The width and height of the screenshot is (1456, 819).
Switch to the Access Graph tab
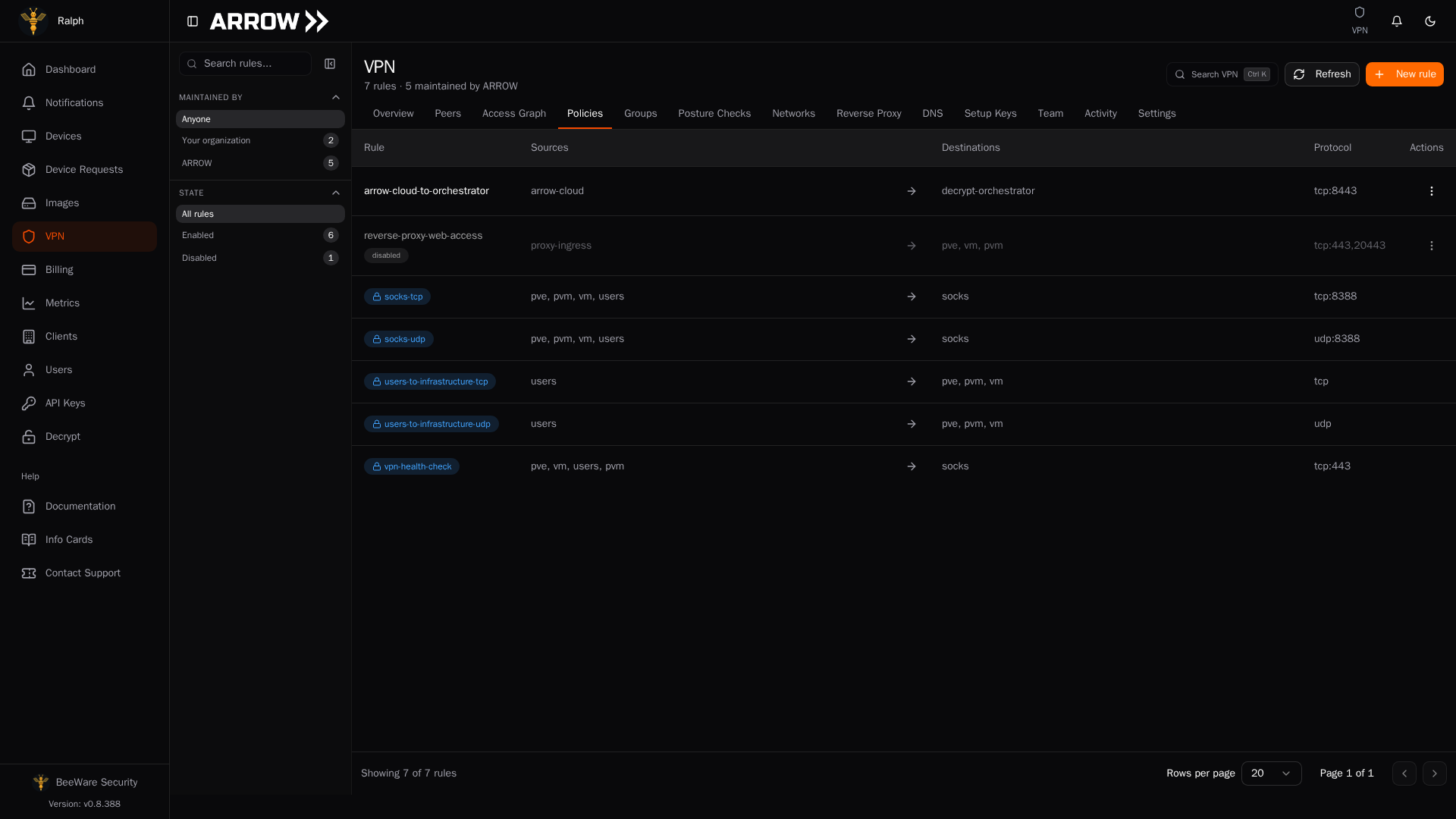coord(514,114)
